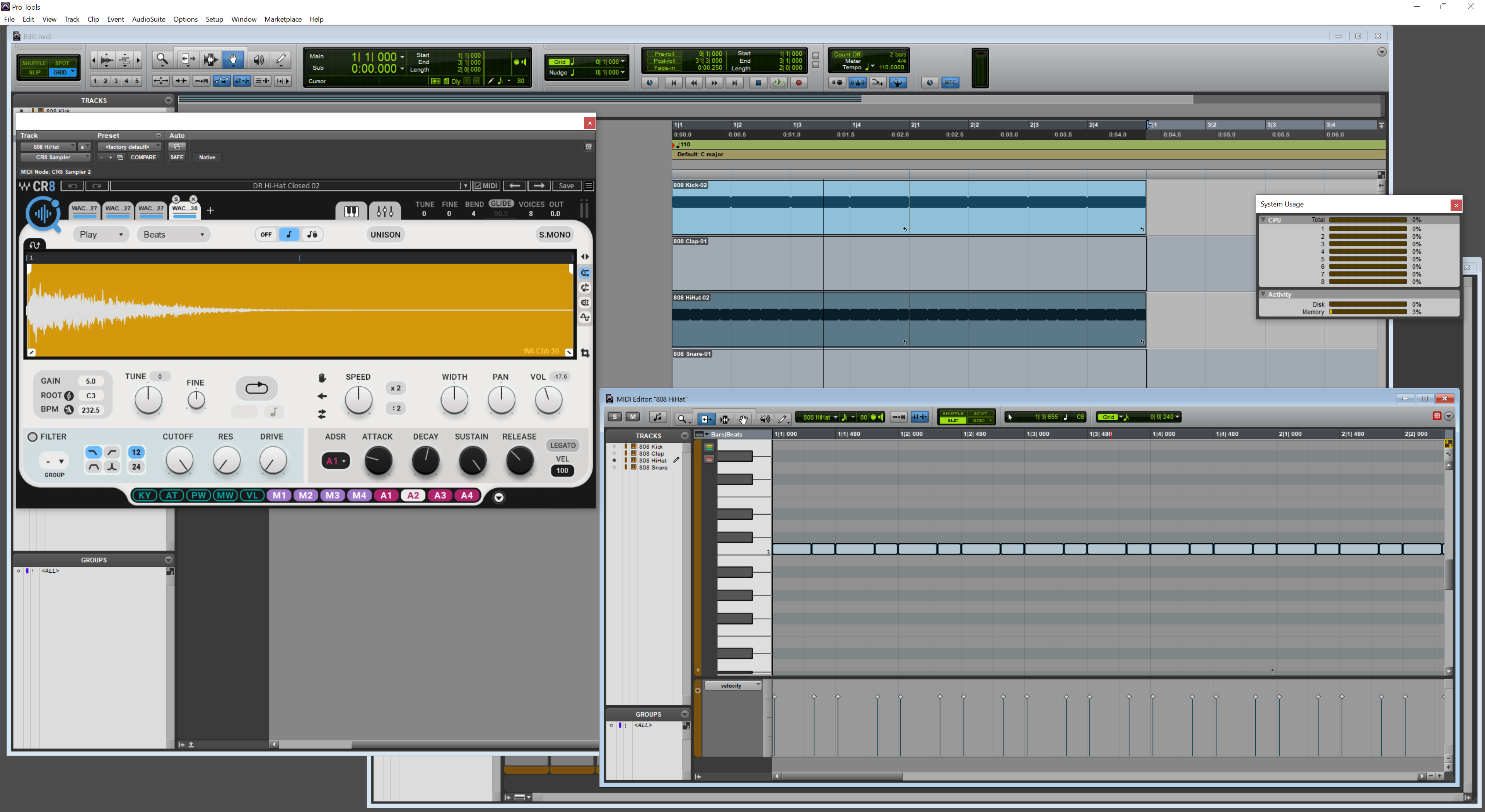Click the COMPARE button in plugin header
The image size is (1485, 812).
tap(143, 157)
